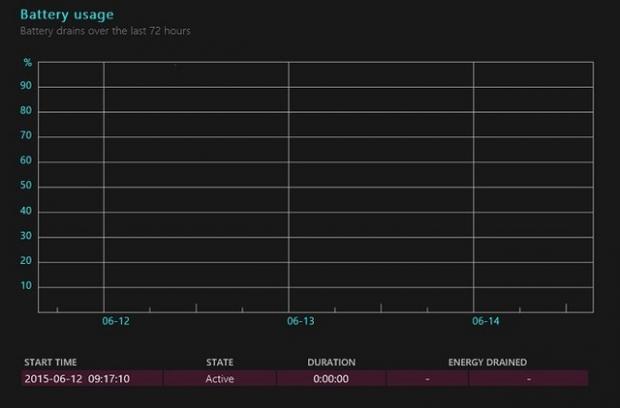The width and height of the screenshot is (620, 408).
Task: Click the ENERGY DRAINED column header
Action: coord(488,362)
